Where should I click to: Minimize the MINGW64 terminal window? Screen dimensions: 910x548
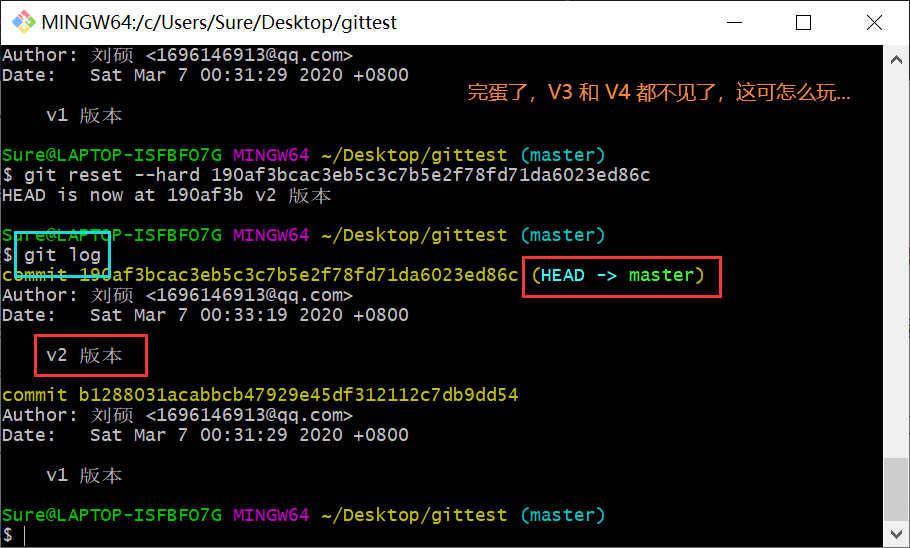pos(735,23)
